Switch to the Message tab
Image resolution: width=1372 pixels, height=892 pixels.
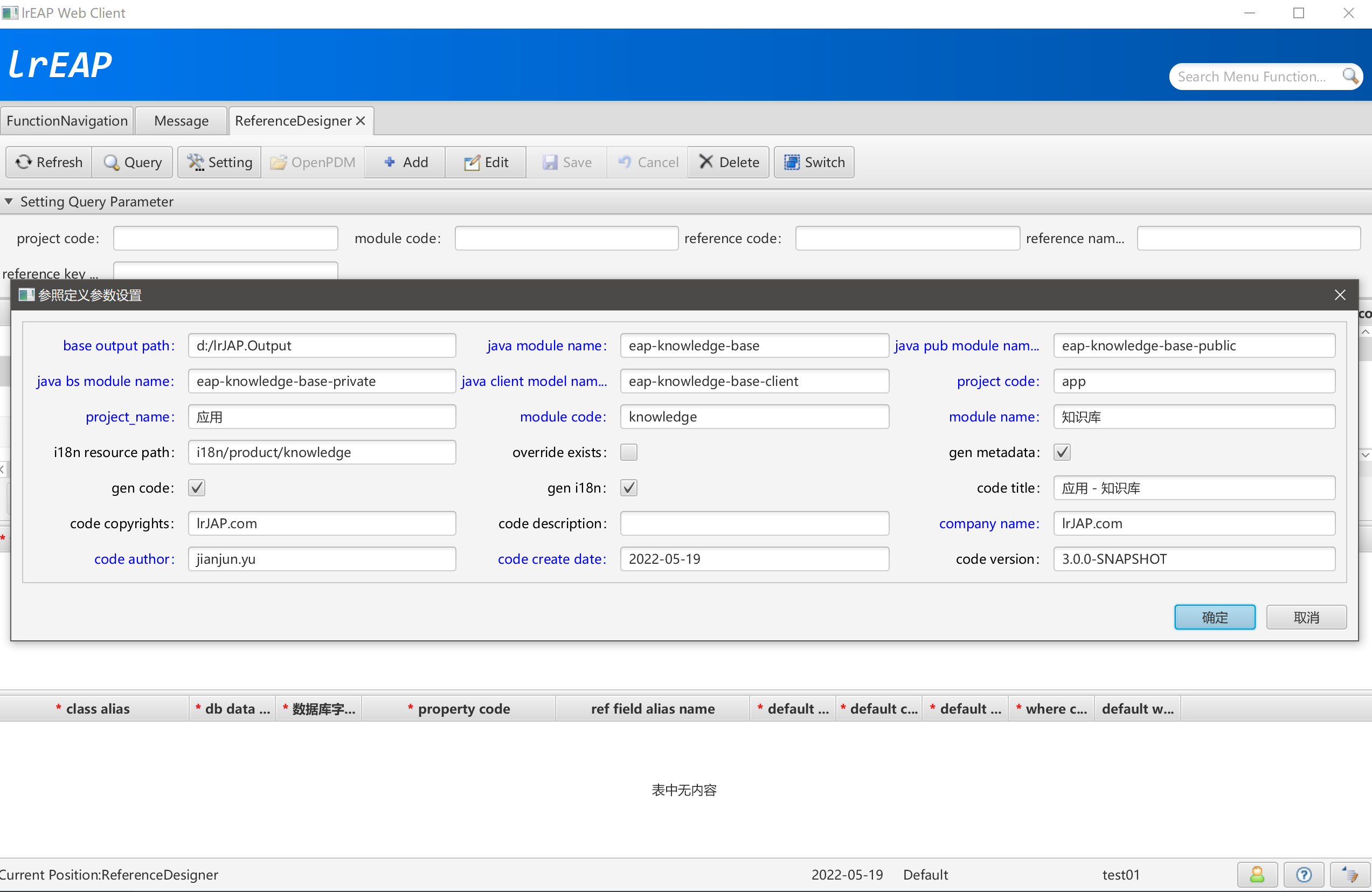pyautogui.click(x=181, y=121)
